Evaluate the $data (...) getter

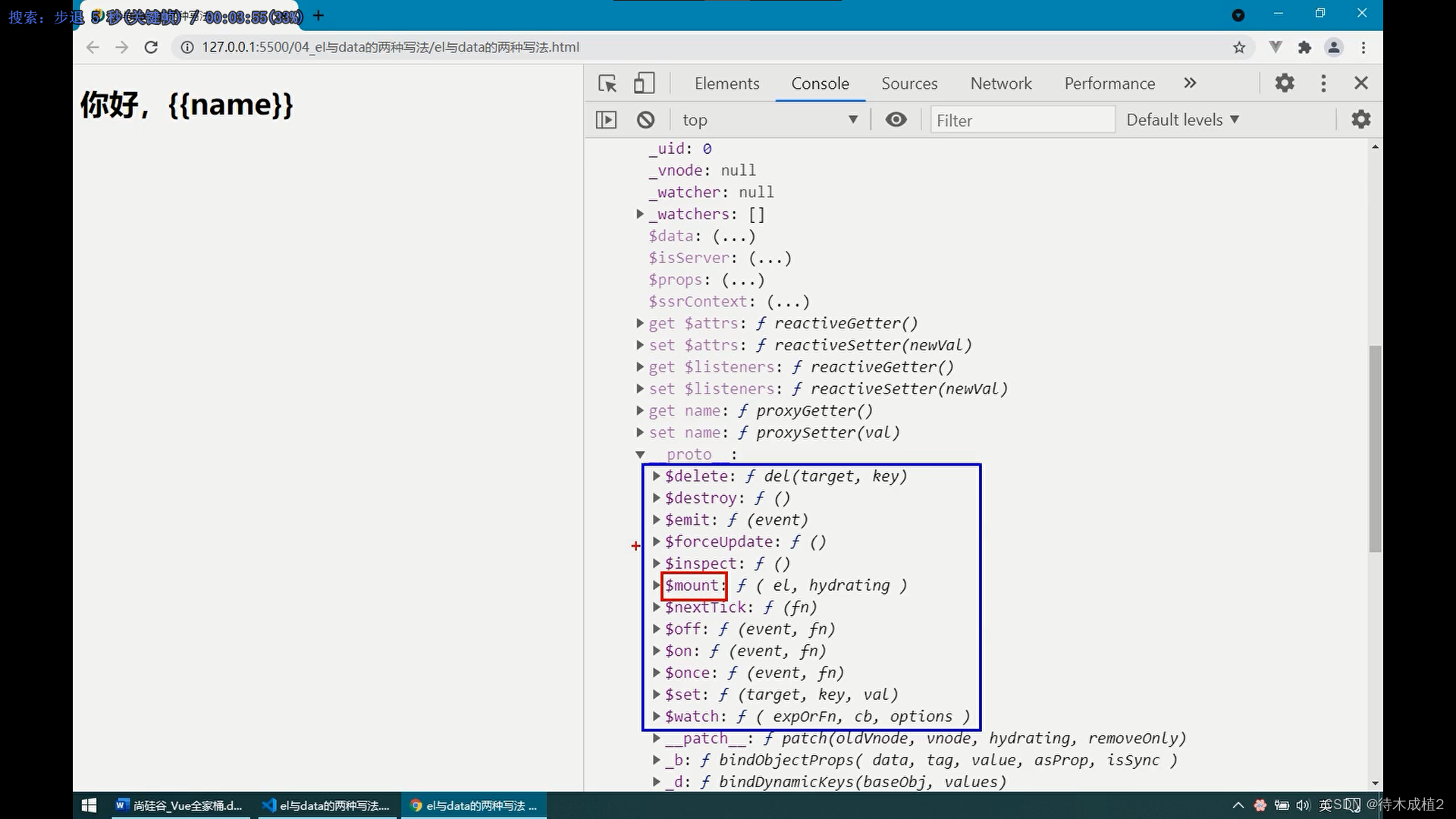point(734,237)
